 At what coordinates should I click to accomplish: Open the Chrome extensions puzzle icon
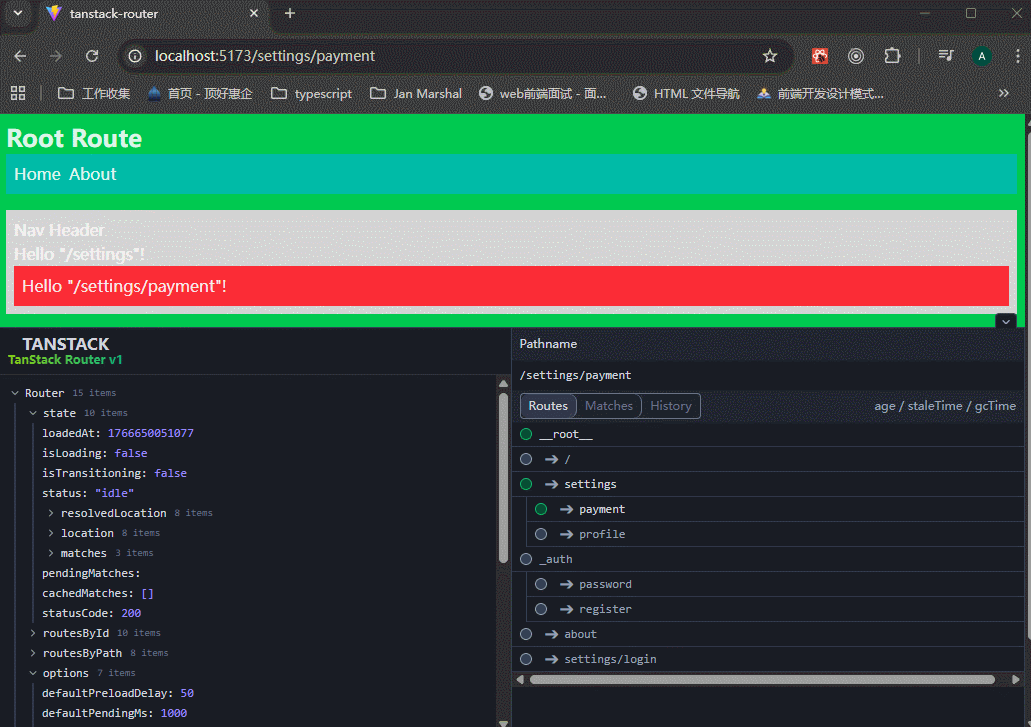pyautogui.click(x=892, y=56)
